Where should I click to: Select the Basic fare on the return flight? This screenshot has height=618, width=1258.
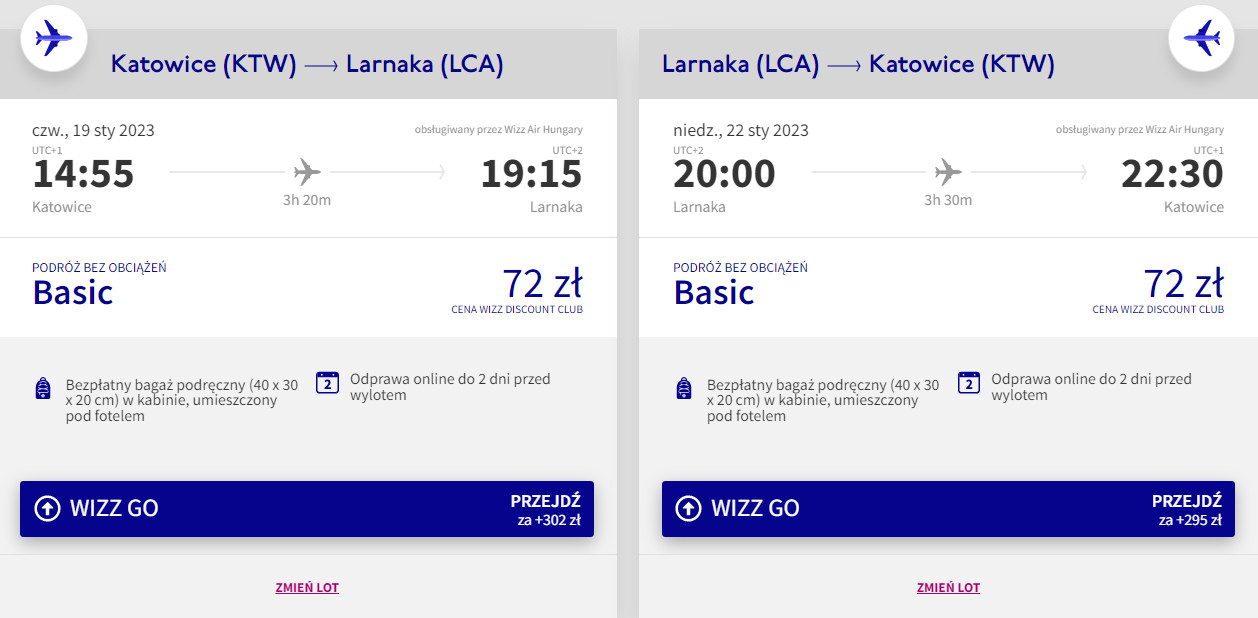click(x=714, y=292)
